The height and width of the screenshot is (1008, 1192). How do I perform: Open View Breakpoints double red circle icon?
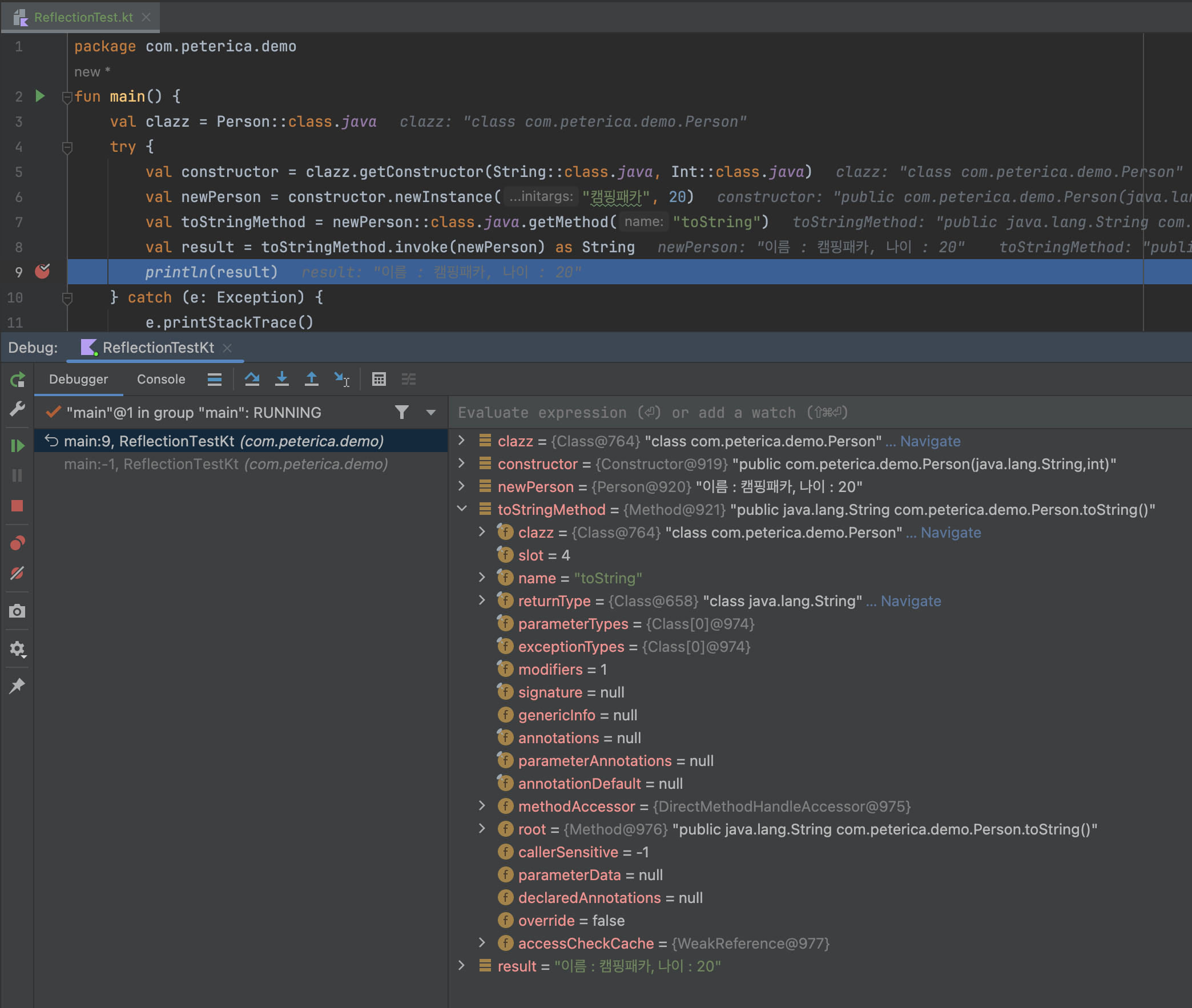[17, 543]
